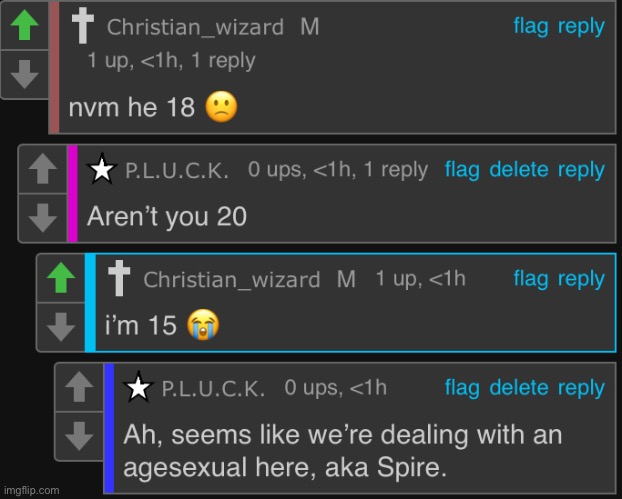Viewport: 622px width, 499px height.
Task: Upvote the "agesexual" comment by P.L.U.C.K.
Action: pos(79,387)
